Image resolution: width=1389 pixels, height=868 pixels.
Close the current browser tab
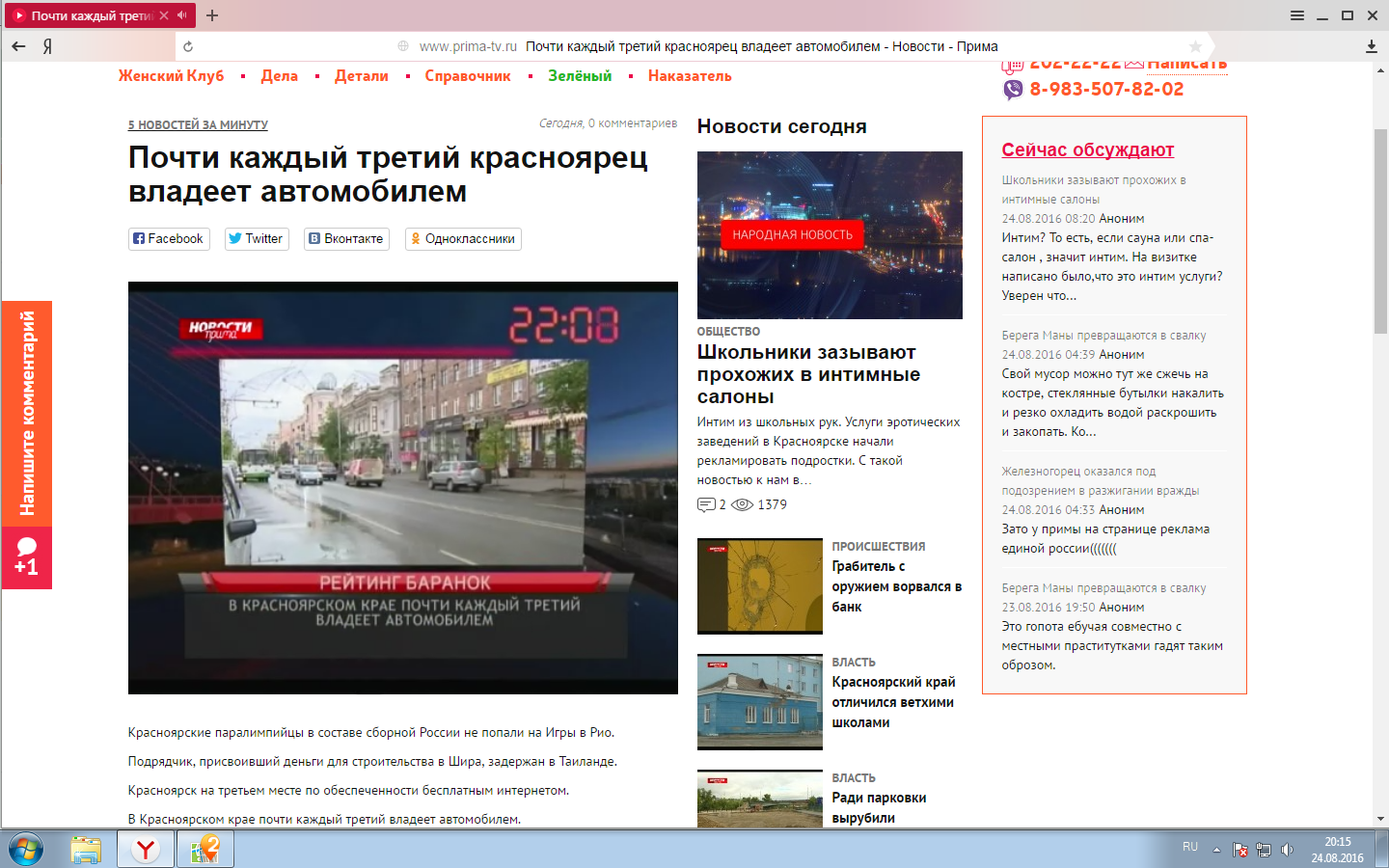pyautogui.click(x=164, y=15)
